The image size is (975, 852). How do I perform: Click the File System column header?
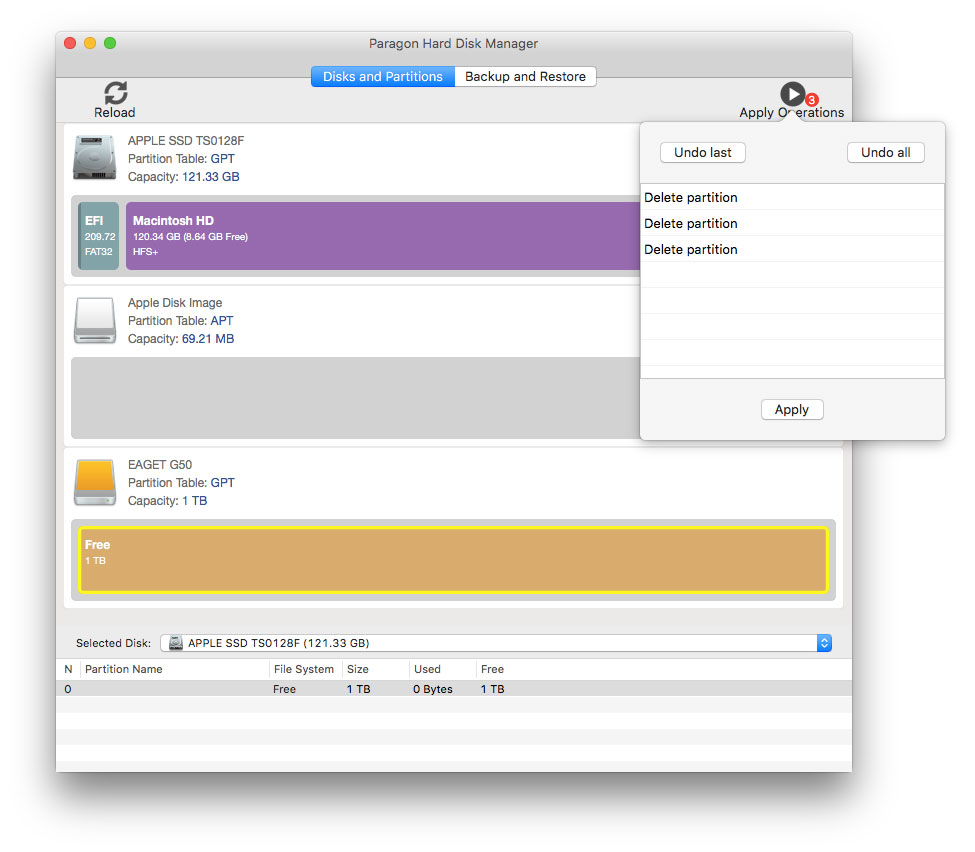(303, 669)
